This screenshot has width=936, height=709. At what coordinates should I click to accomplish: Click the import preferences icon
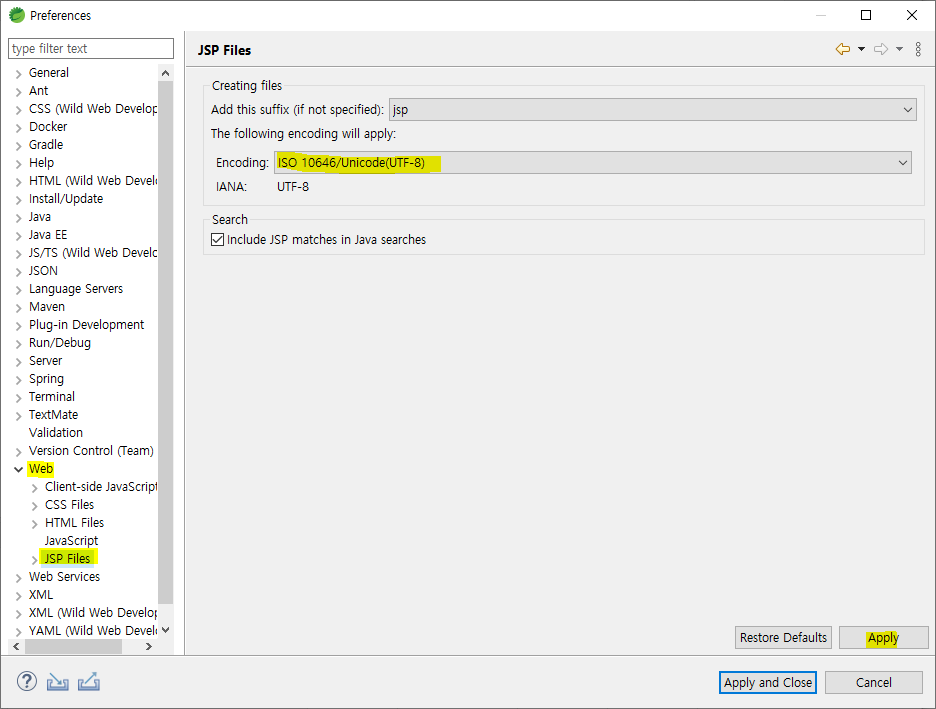pos(58,682)
